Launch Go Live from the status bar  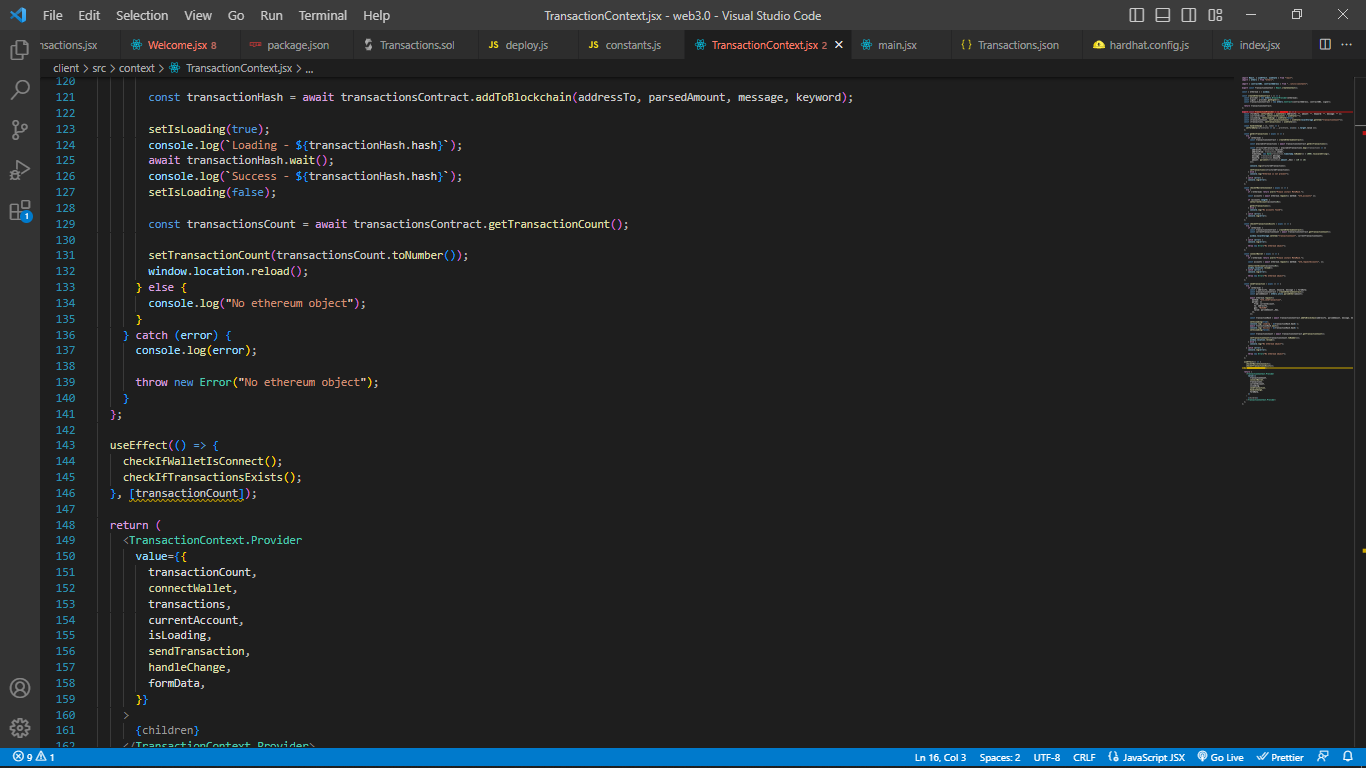click(1220, 757)
